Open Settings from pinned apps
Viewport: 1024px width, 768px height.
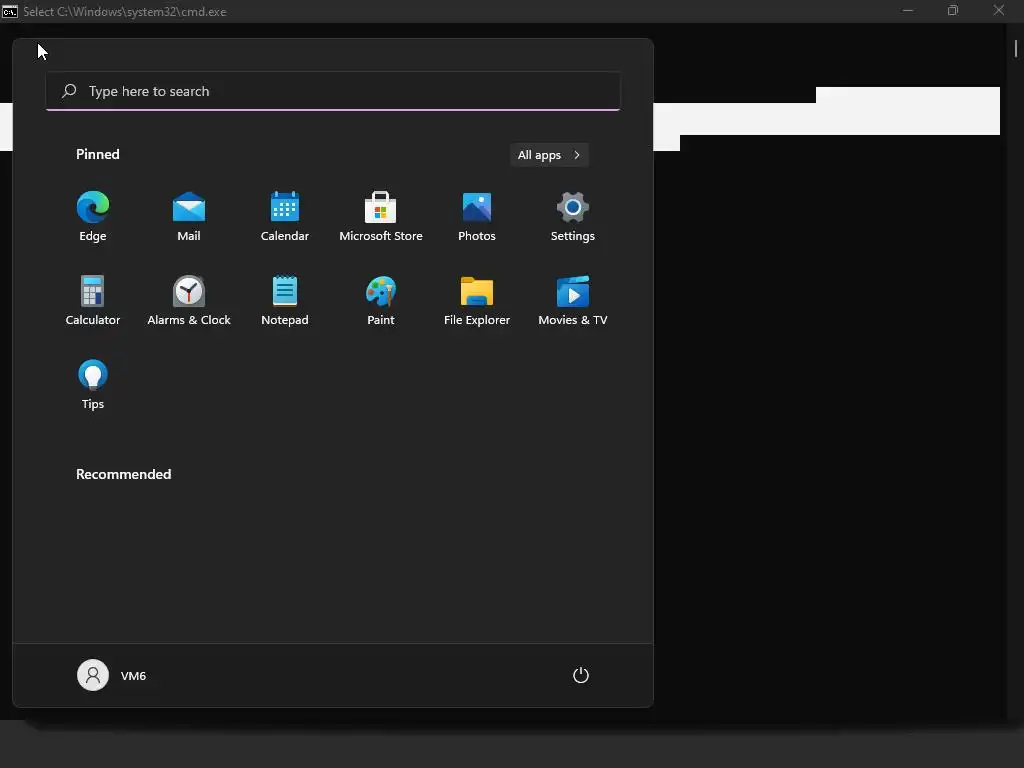point(573,217)
